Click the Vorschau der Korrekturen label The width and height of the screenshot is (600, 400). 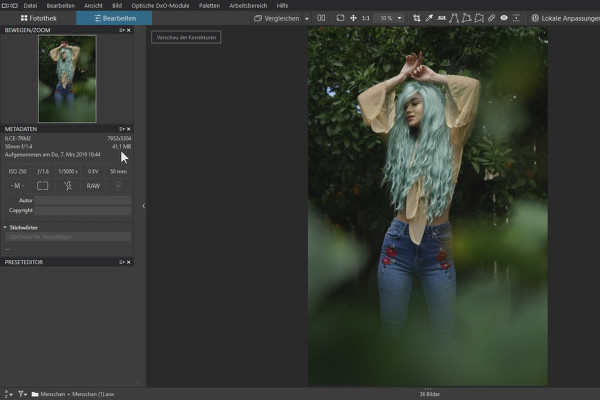coord(186,38)
